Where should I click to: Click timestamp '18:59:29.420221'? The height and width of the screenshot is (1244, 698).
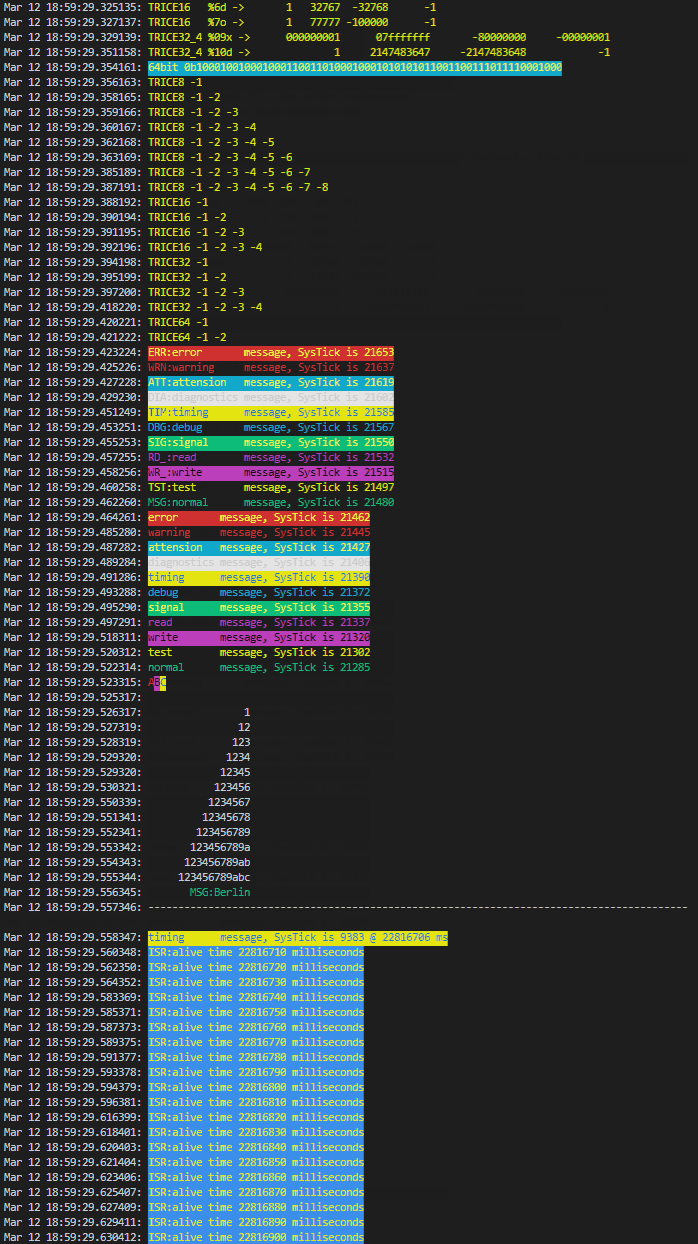pos(93,322)
